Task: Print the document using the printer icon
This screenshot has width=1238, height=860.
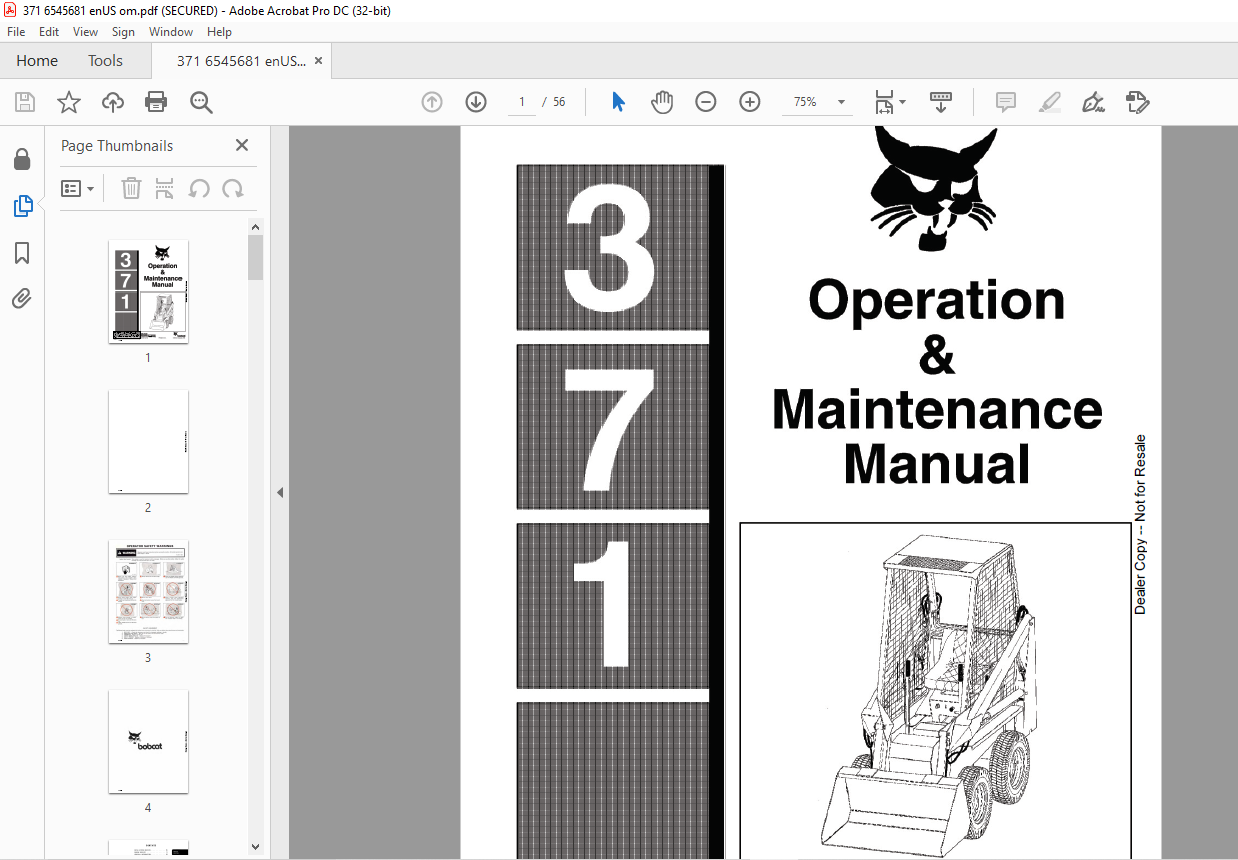Action: click(156, 102)
